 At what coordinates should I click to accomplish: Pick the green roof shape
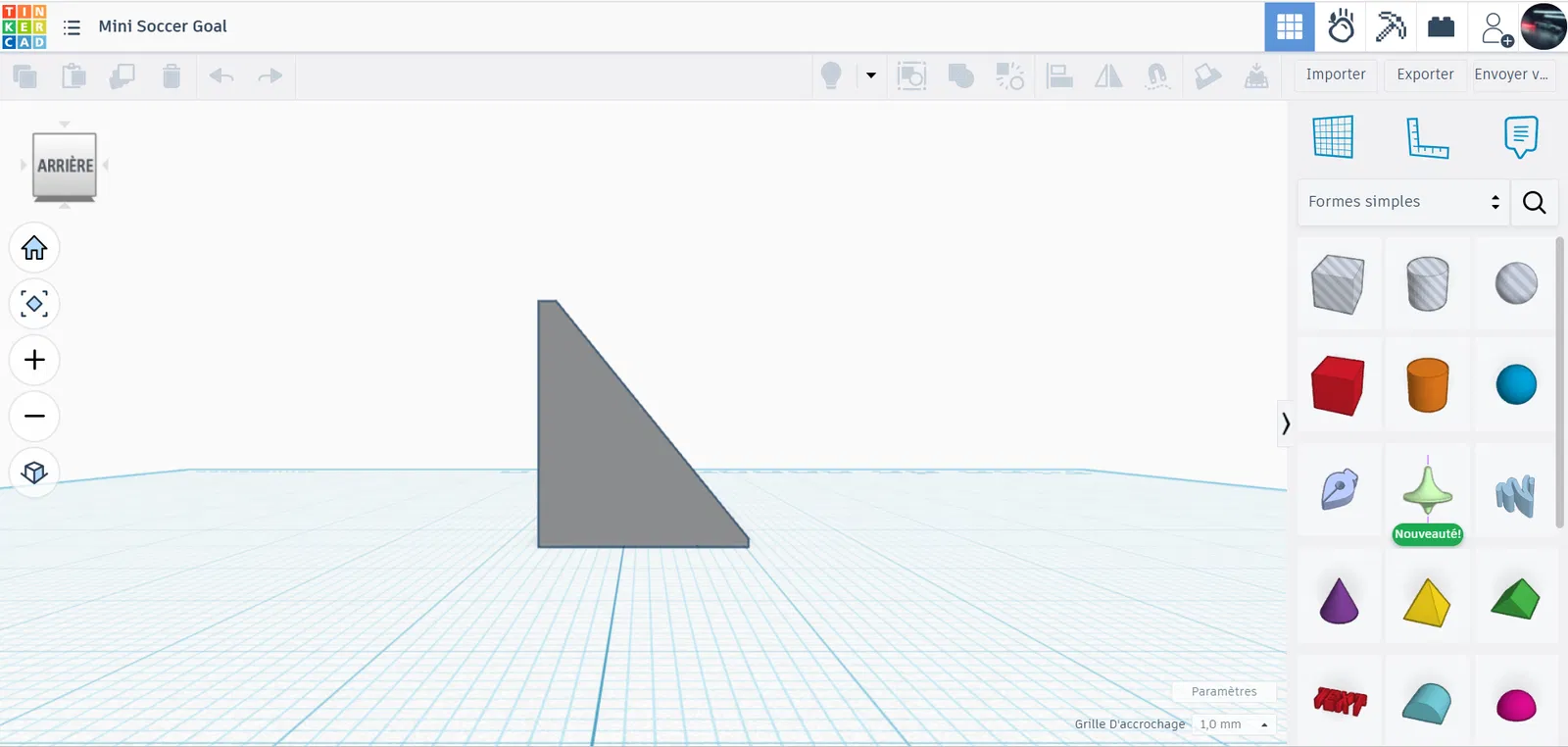click(x=1516, y=600)
